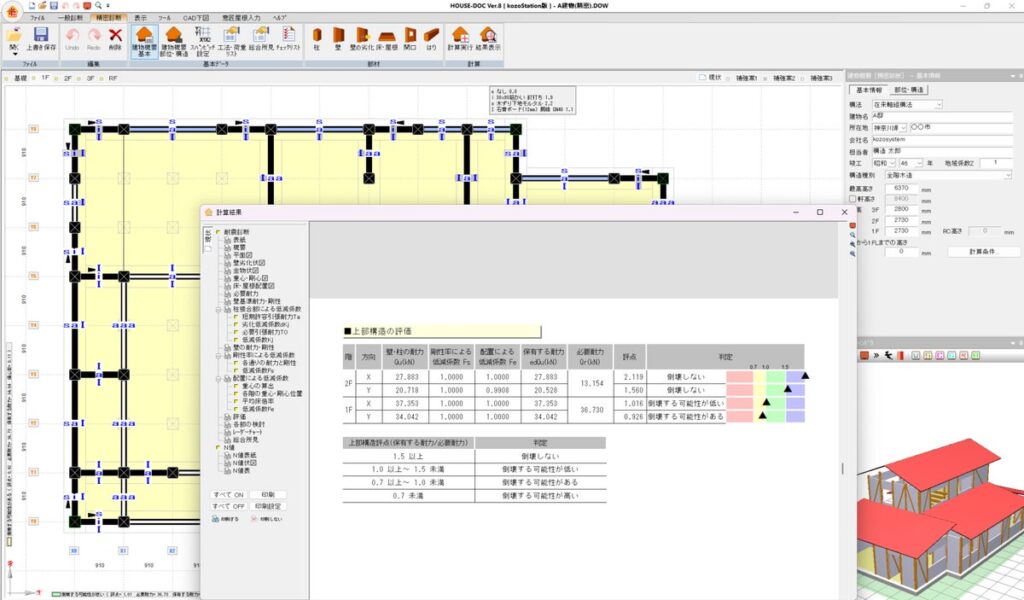Click the 印刷 button in result window
The height and width of the screenshot is (600, 1024).
click(x=268, y=495)
